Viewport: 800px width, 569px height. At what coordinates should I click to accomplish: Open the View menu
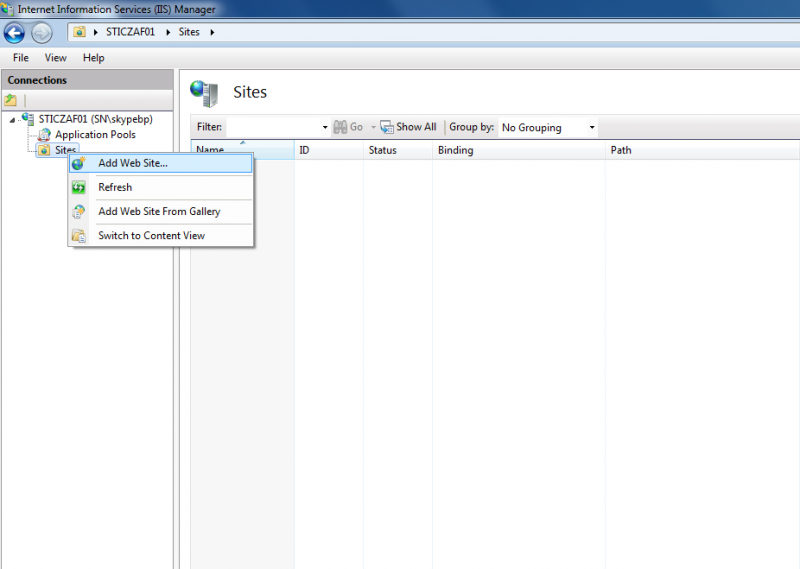coord(55,58)
